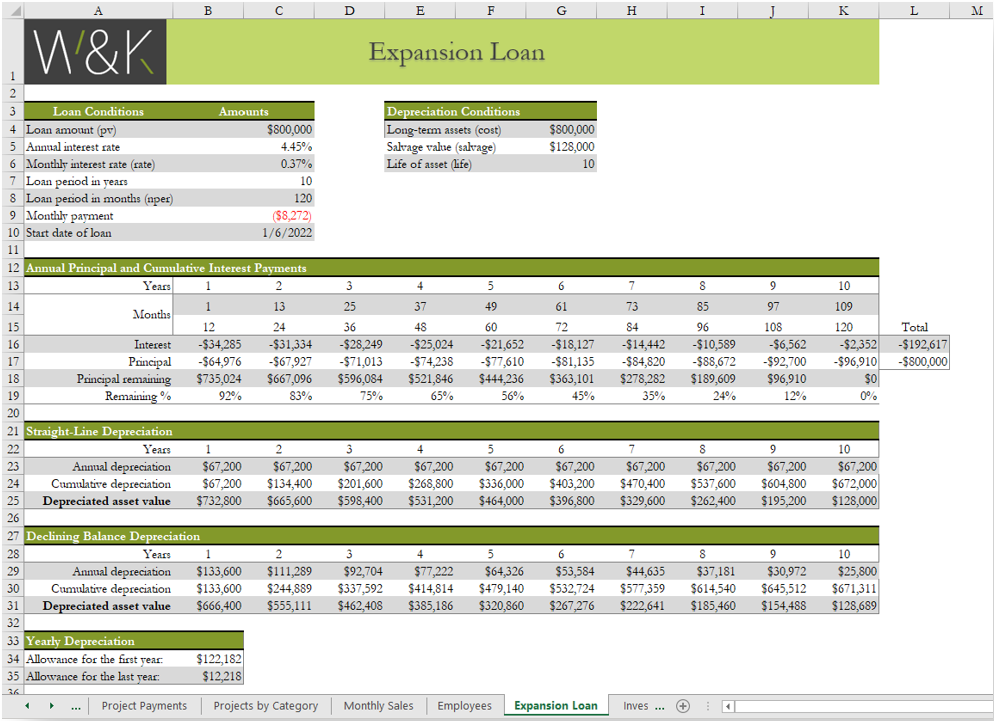994x721 pixels.
Task: Switch to the Project Payments sheet
Action: point(144,705)
